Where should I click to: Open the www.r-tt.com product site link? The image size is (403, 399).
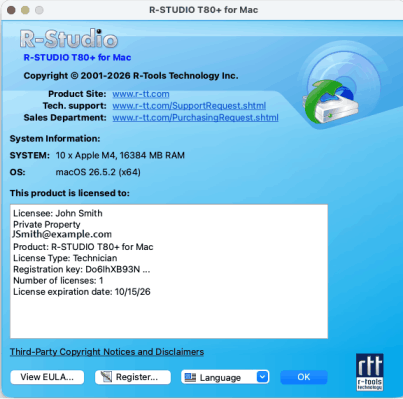click(x=141, y=94)
